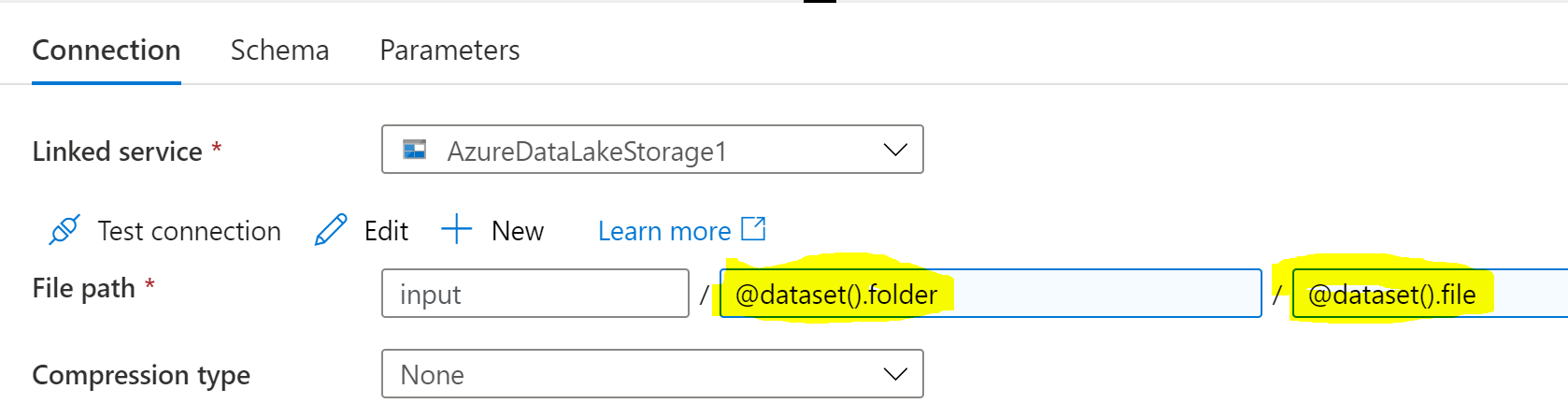Select the Connection tab
Viewport: 1568px width, 418px height.
click(x=107, y=50)
